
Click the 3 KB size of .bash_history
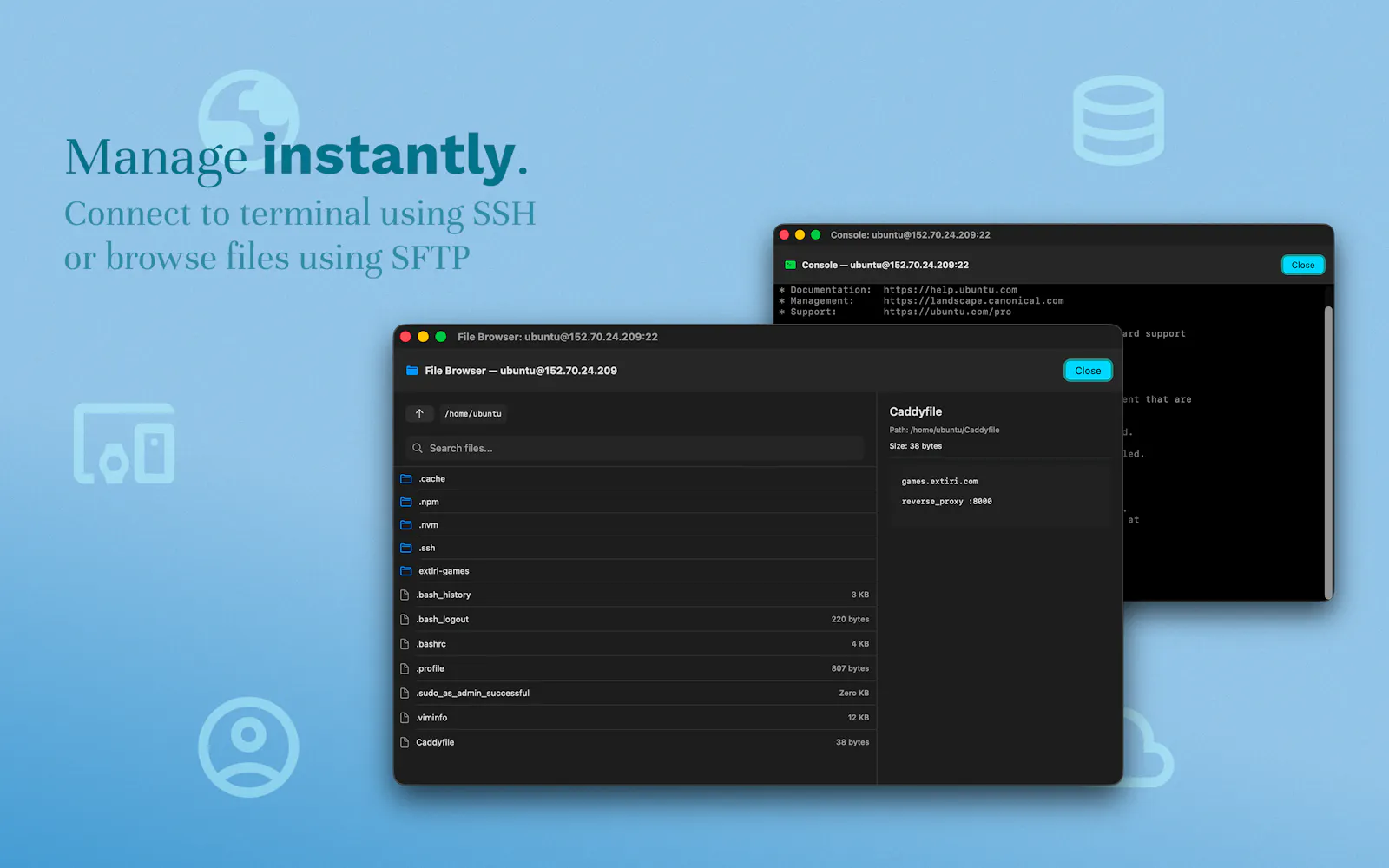click(859, 595)
